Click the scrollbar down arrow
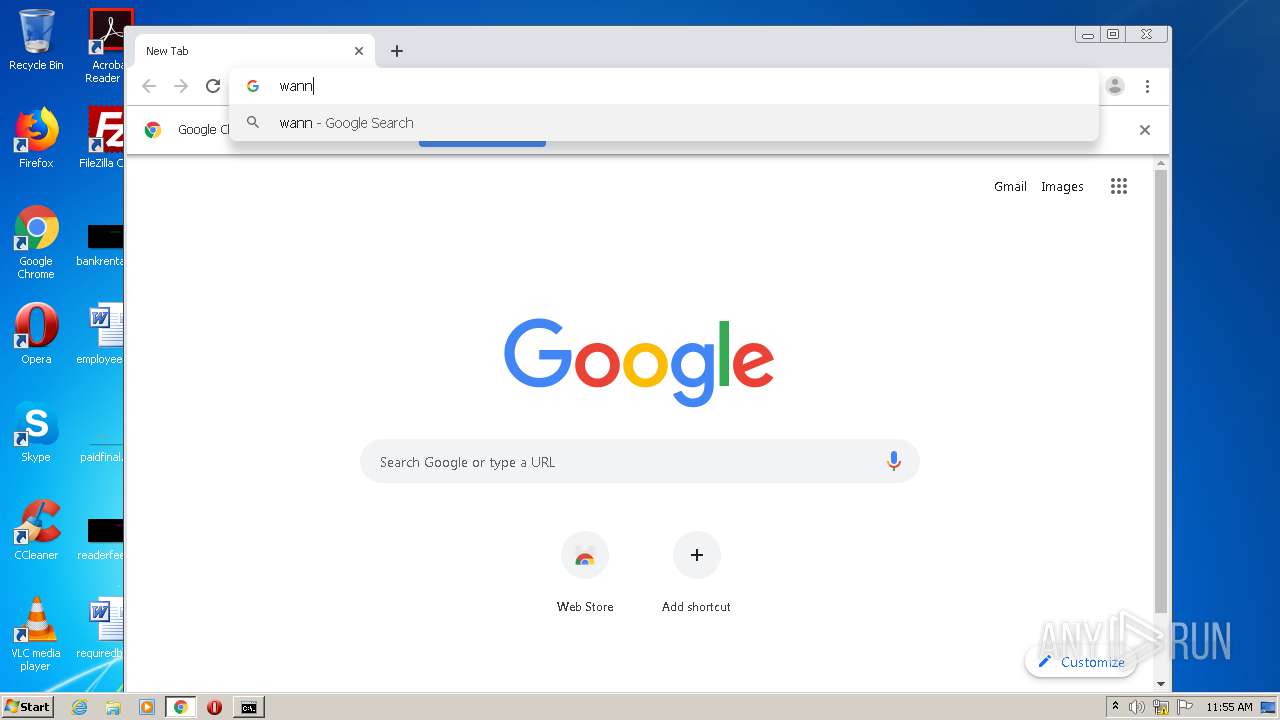This screenshot has height=720, width=1280. click(x=1161, y=684)
